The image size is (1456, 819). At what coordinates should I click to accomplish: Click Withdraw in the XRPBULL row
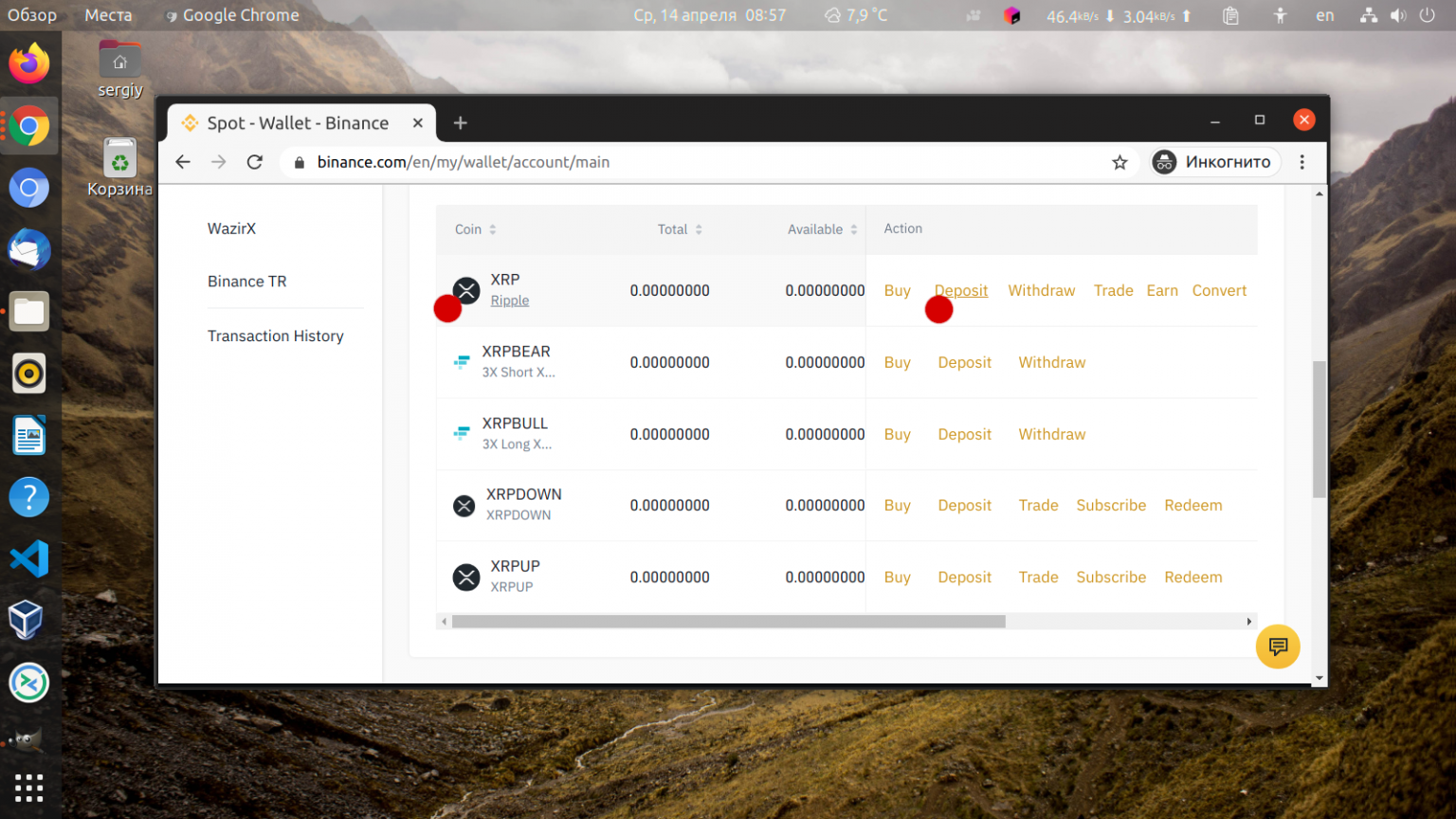[1052, 434]
